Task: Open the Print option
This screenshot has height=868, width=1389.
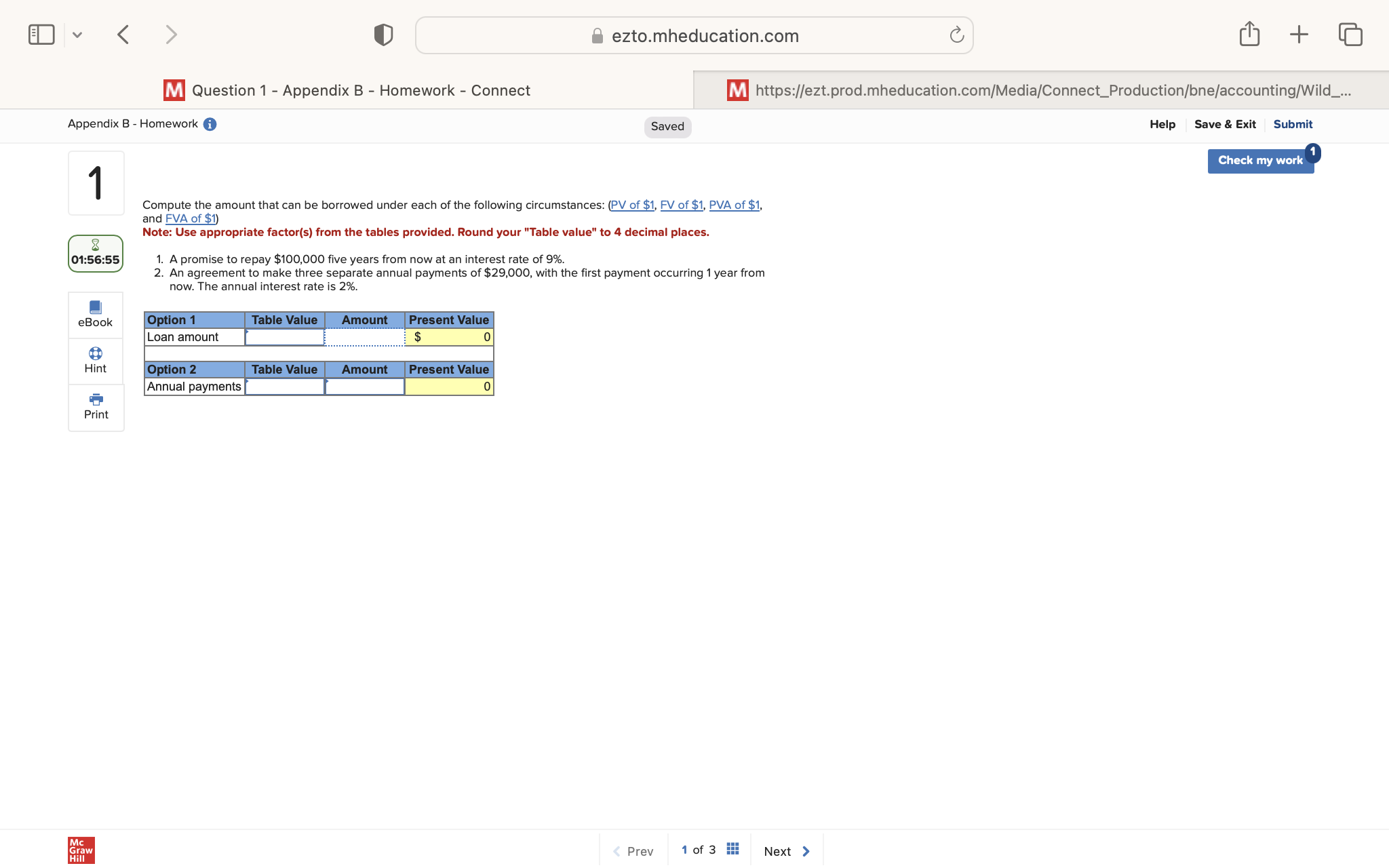Action: 95,407
